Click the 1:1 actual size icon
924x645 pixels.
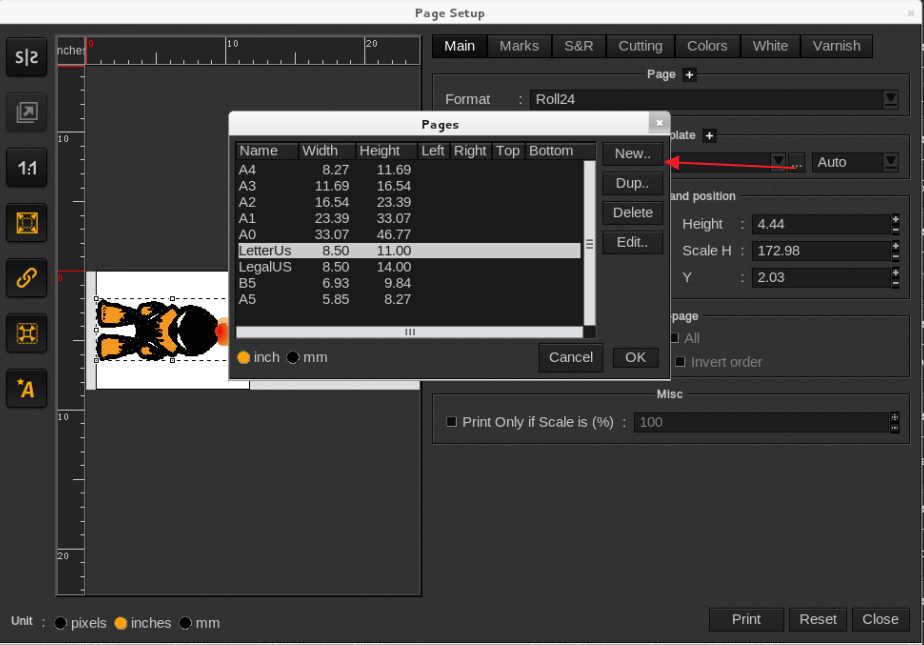(26, 168)
